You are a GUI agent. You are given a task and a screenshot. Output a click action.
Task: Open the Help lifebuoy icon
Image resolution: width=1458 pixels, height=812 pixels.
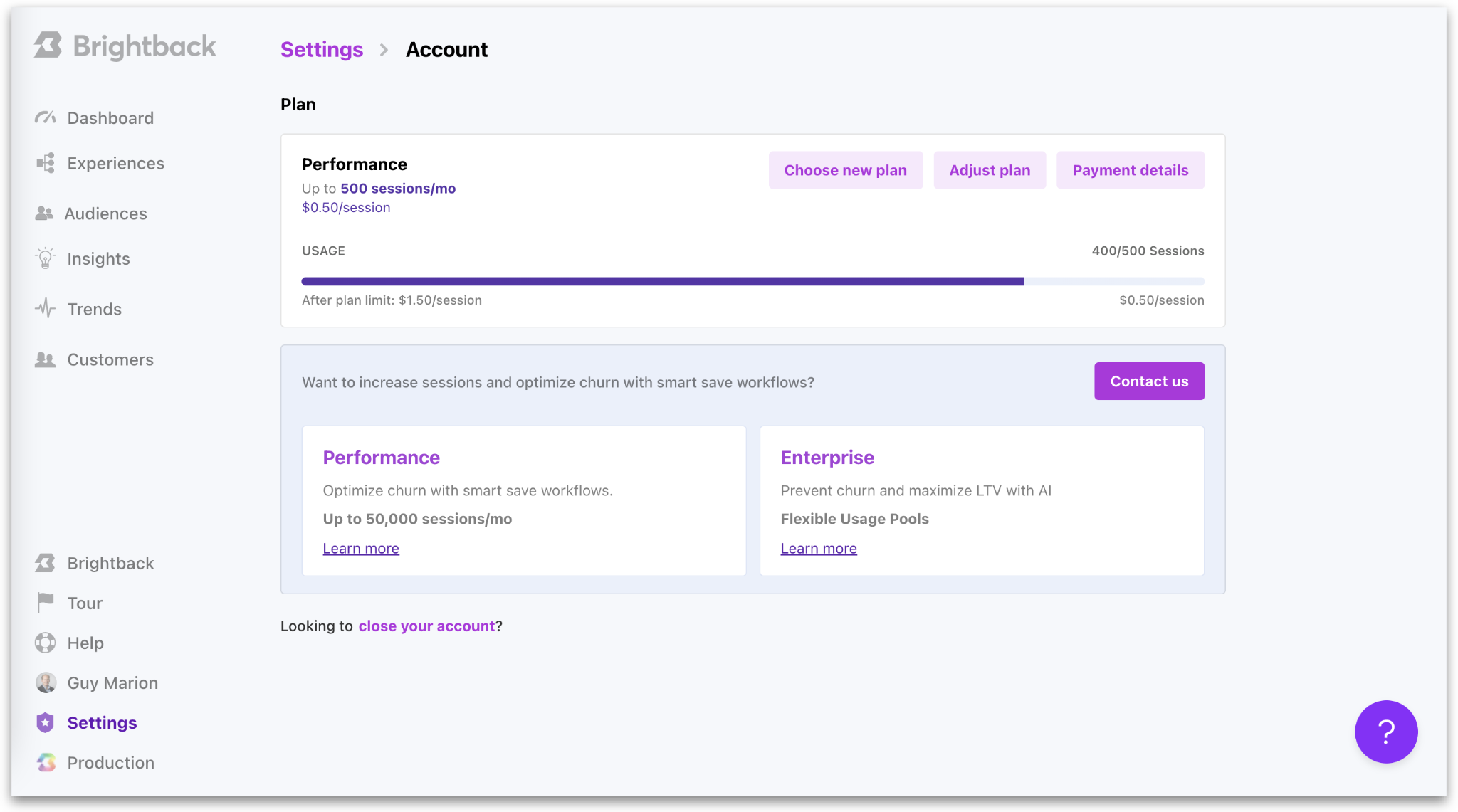pyautogui.click(x=46, y=643)
